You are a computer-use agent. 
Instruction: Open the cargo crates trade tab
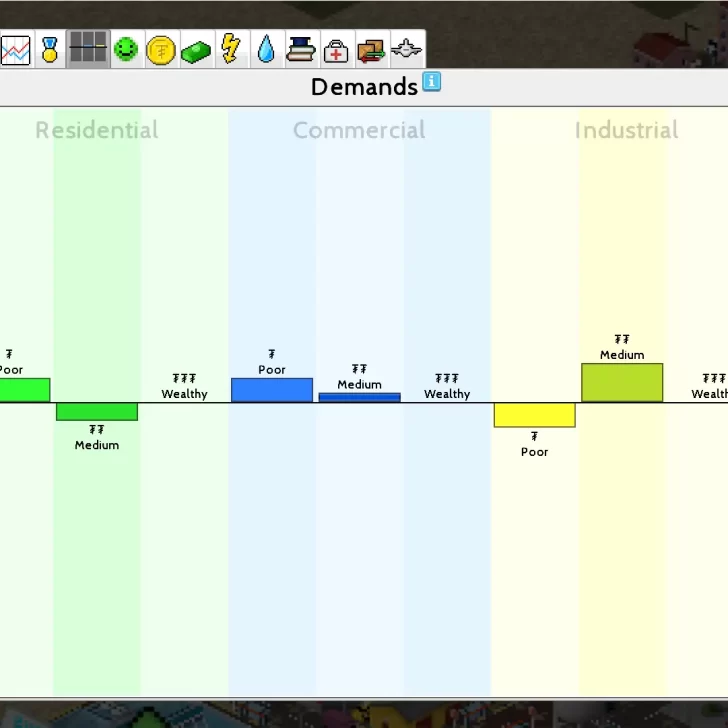[x=370, y=50]
